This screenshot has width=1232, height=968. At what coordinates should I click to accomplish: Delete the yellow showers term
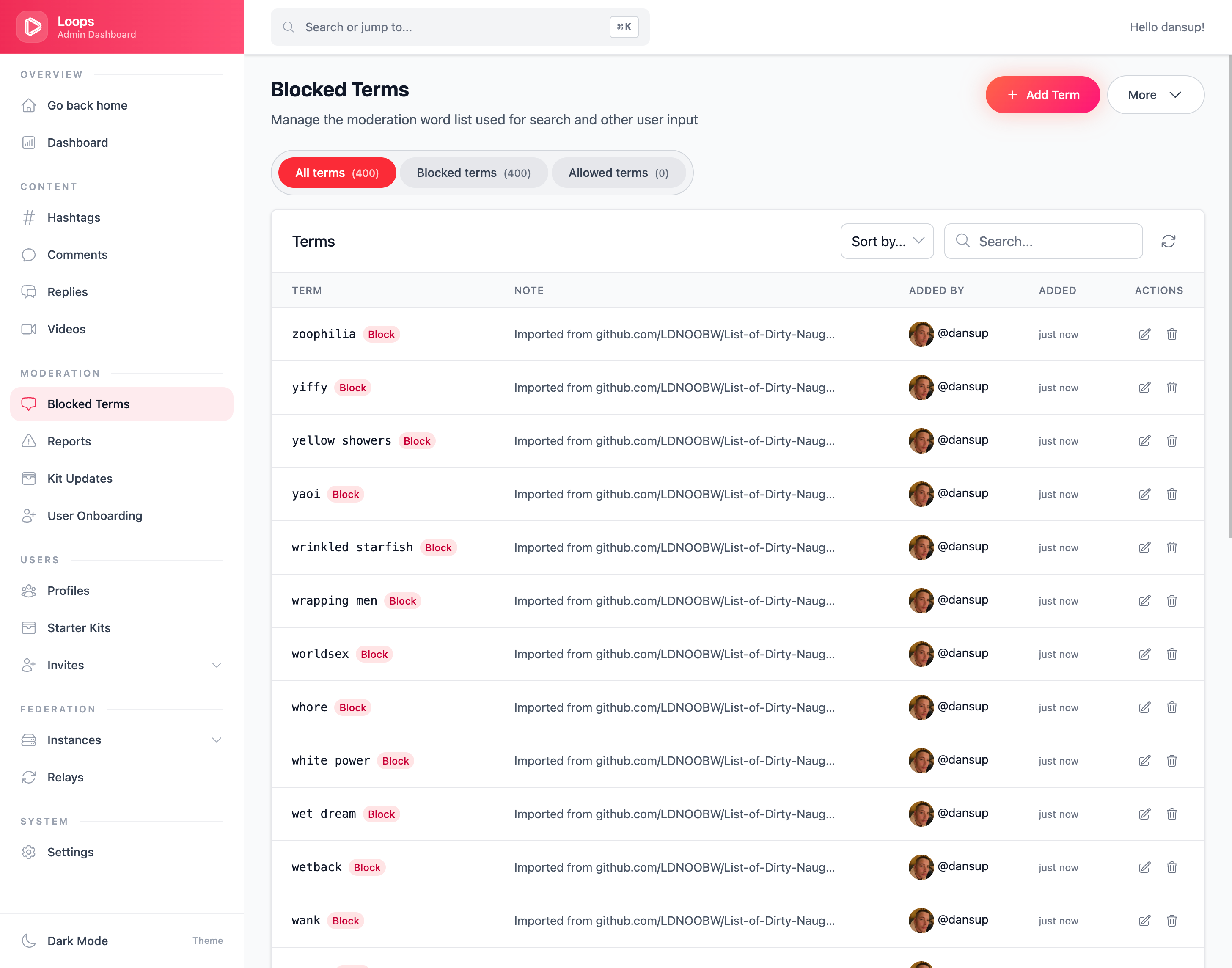(x=1171, y=441)
